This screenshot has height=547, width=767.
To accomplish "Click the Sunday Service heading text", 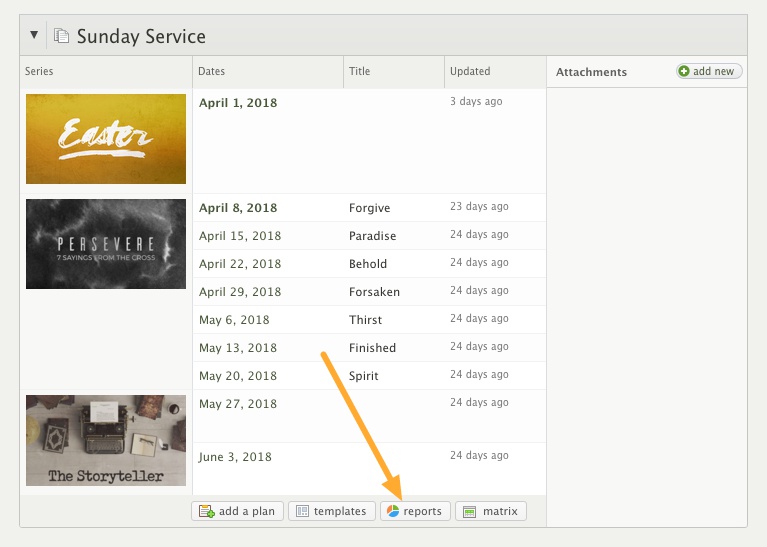I will coord(141,36).
